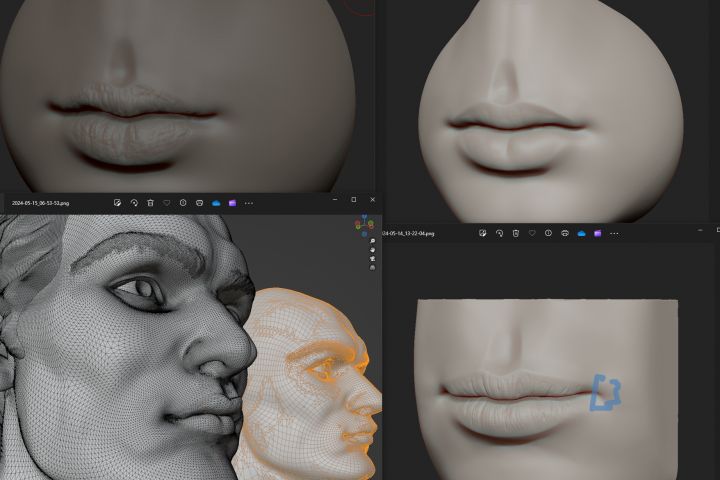The width and height of the screenshot is (720, 480).
Task: Show file info in the 06-53-53.png window
Action: point(183,203)
